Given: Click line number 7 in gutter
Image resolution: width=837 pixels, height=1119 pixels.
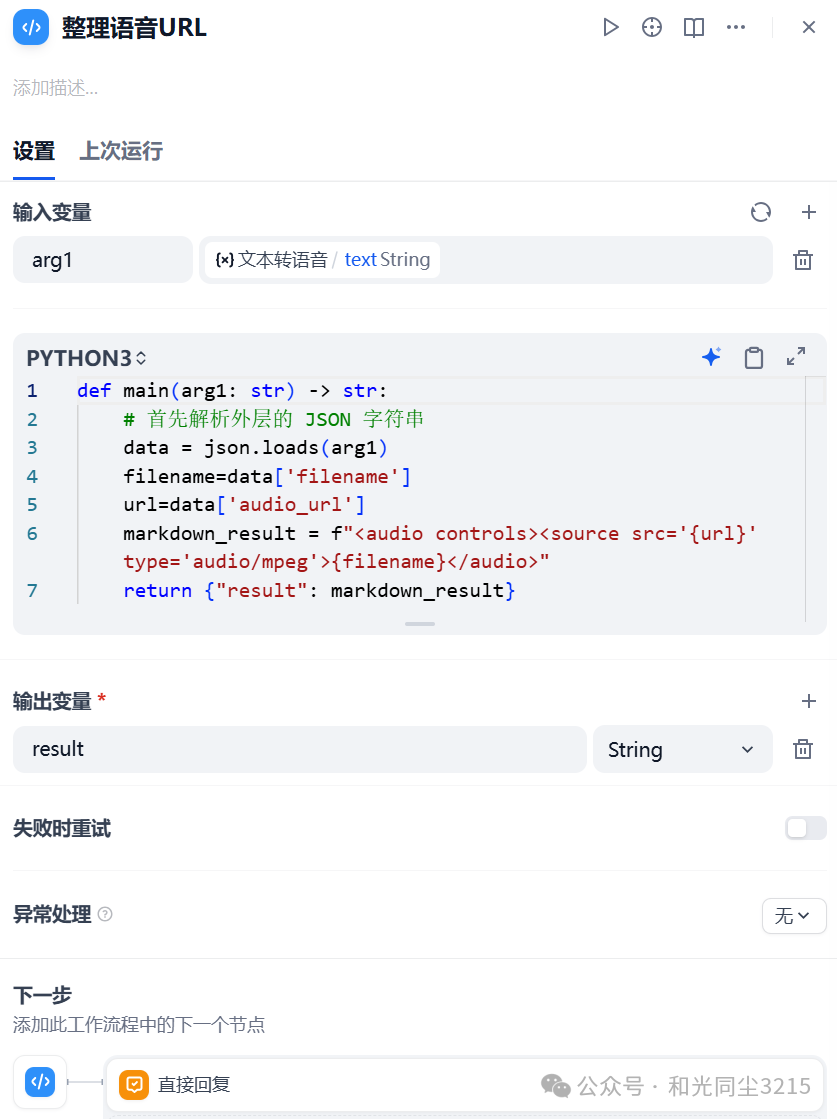Looking at the screenshot, I should (x=32, y=591).
